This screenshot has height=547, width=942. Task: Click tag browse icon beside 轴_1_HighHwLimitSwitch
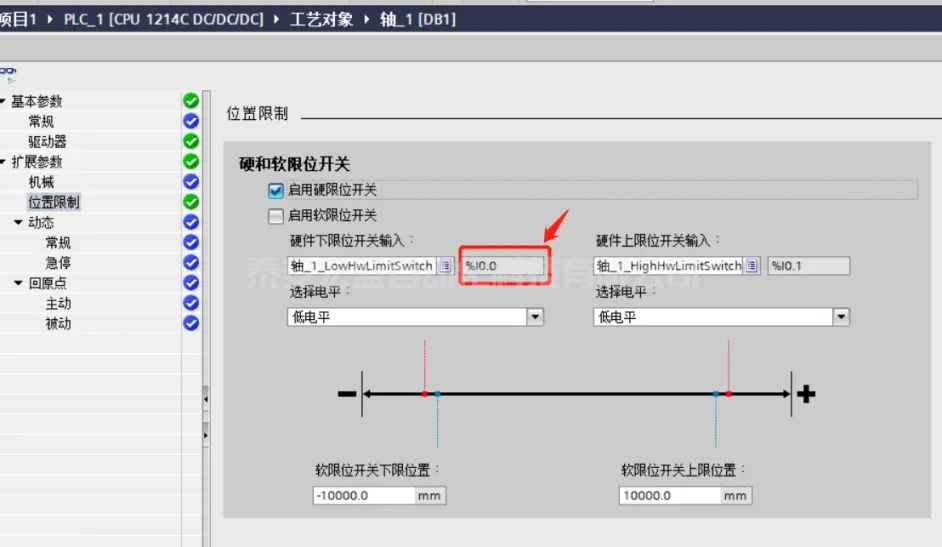[x=752, y=266]
